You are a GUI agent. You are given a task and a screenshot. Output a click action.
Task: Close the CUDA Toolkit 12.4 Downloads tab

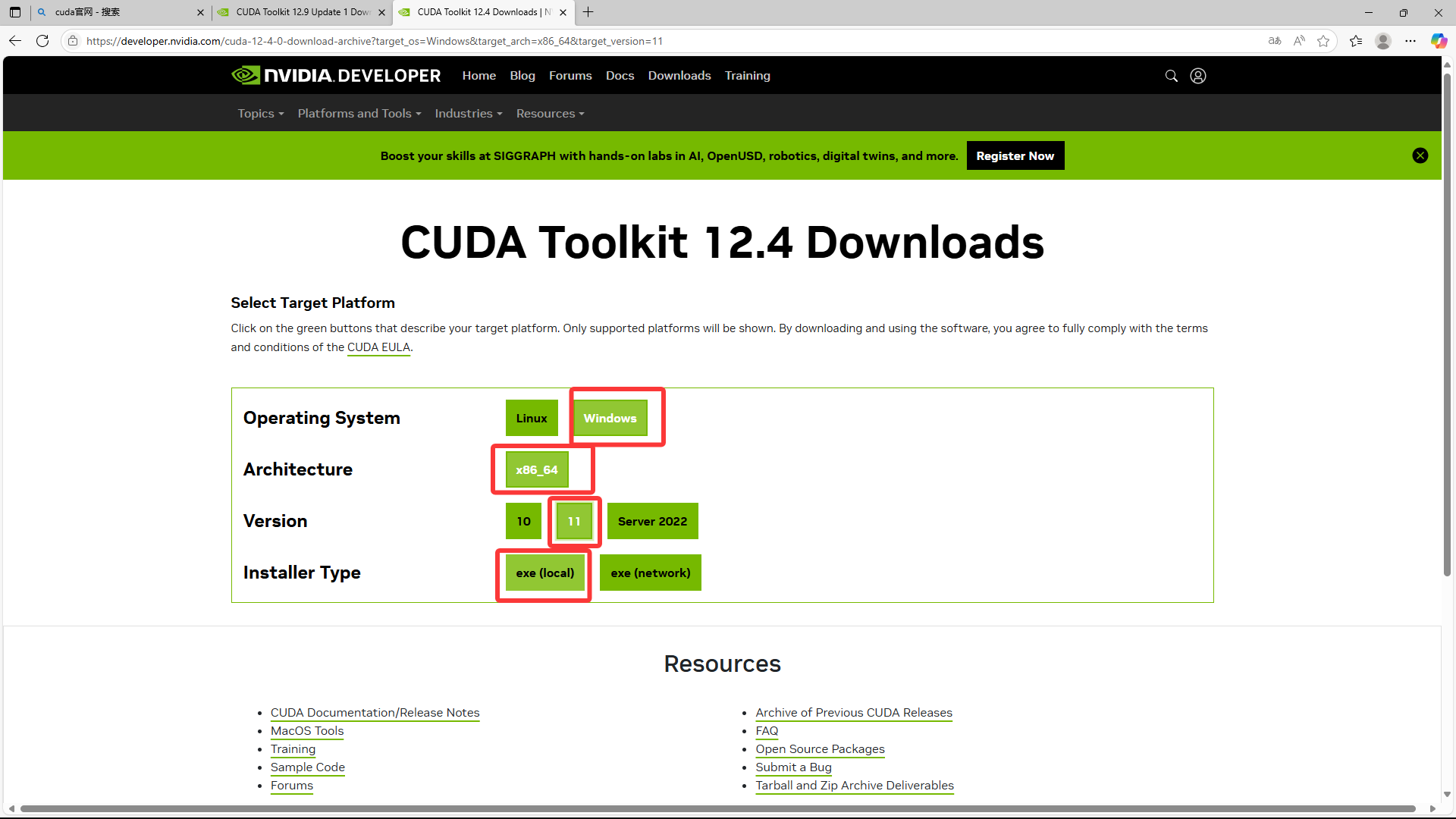click(563, 12)
